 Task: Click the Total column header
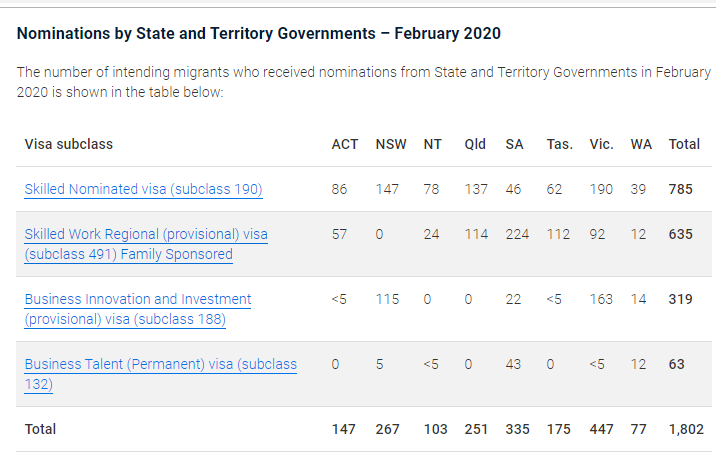[684, 144]
